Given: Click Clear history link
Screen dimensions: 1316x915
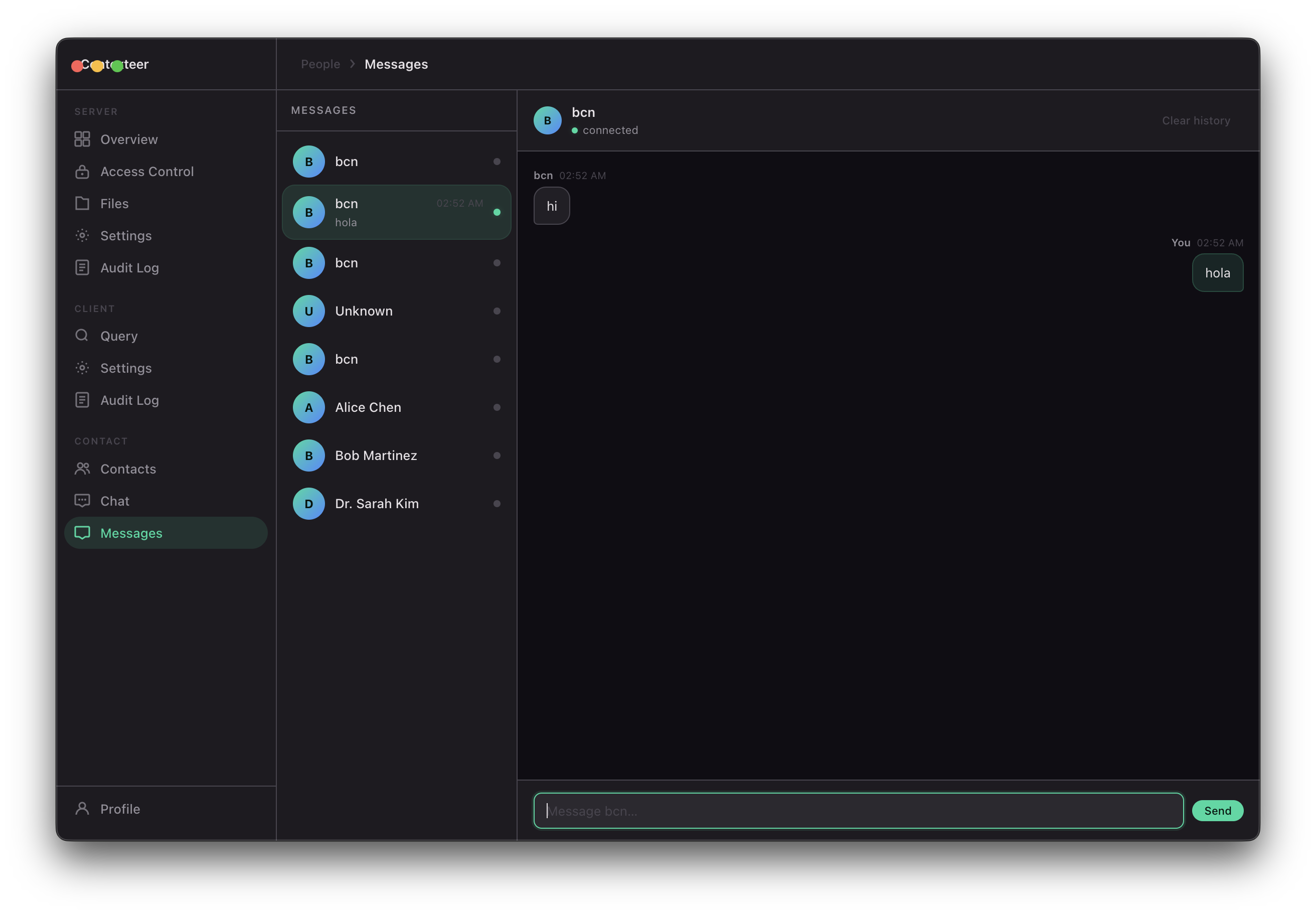Looking at the screenshot, I should click(x=1196, y=121).
